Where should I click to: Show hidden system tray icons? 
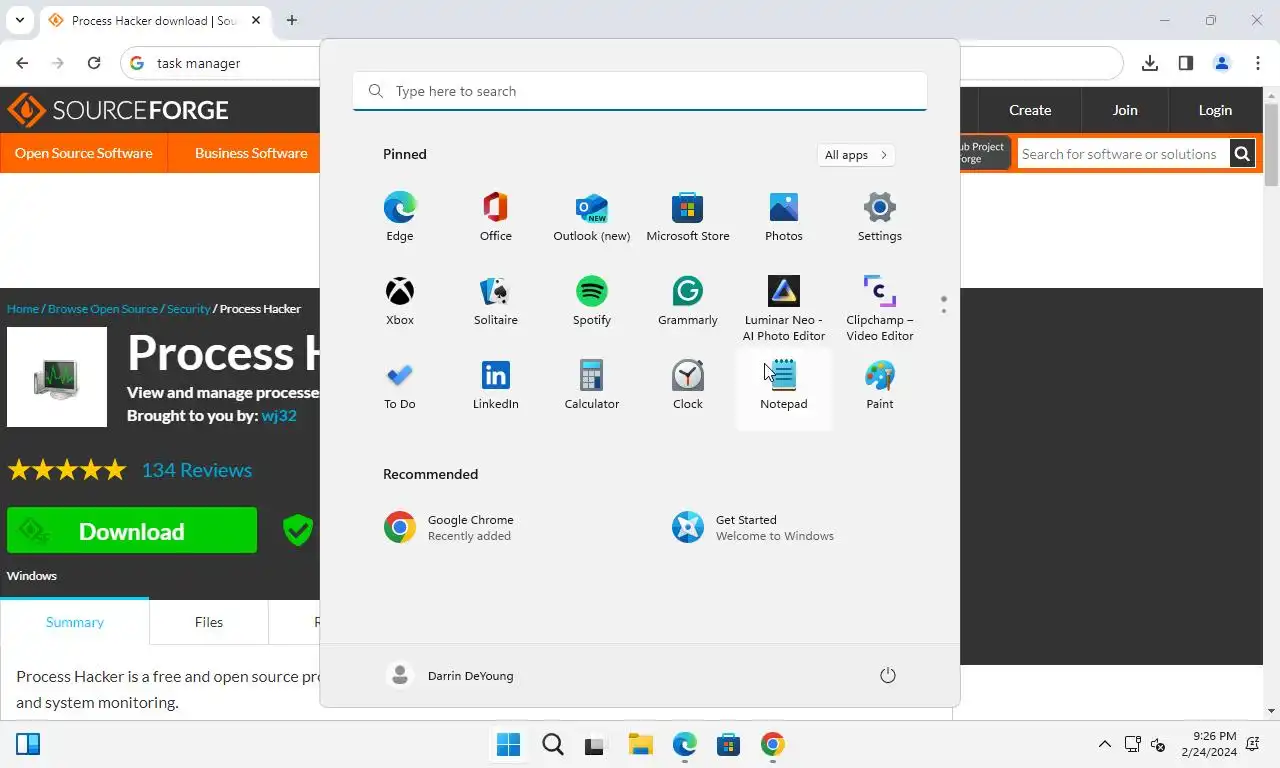[x=1105, y=744]
